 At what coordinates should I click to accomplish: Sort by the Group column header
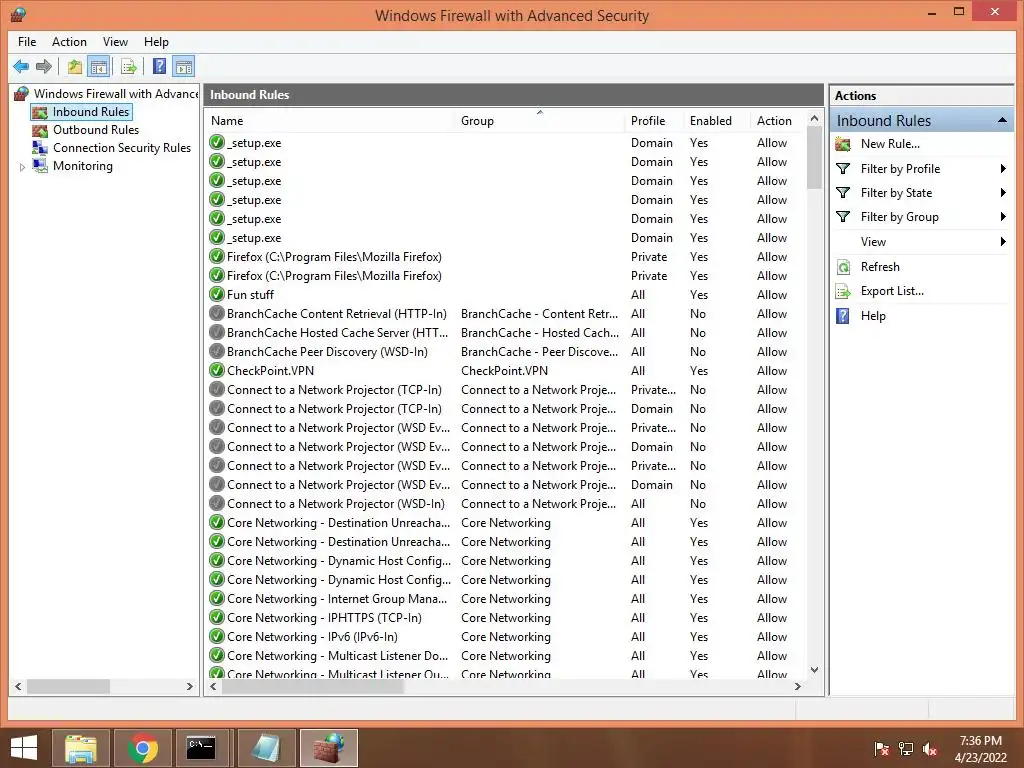pyautogui.click(x=539, y=121)
